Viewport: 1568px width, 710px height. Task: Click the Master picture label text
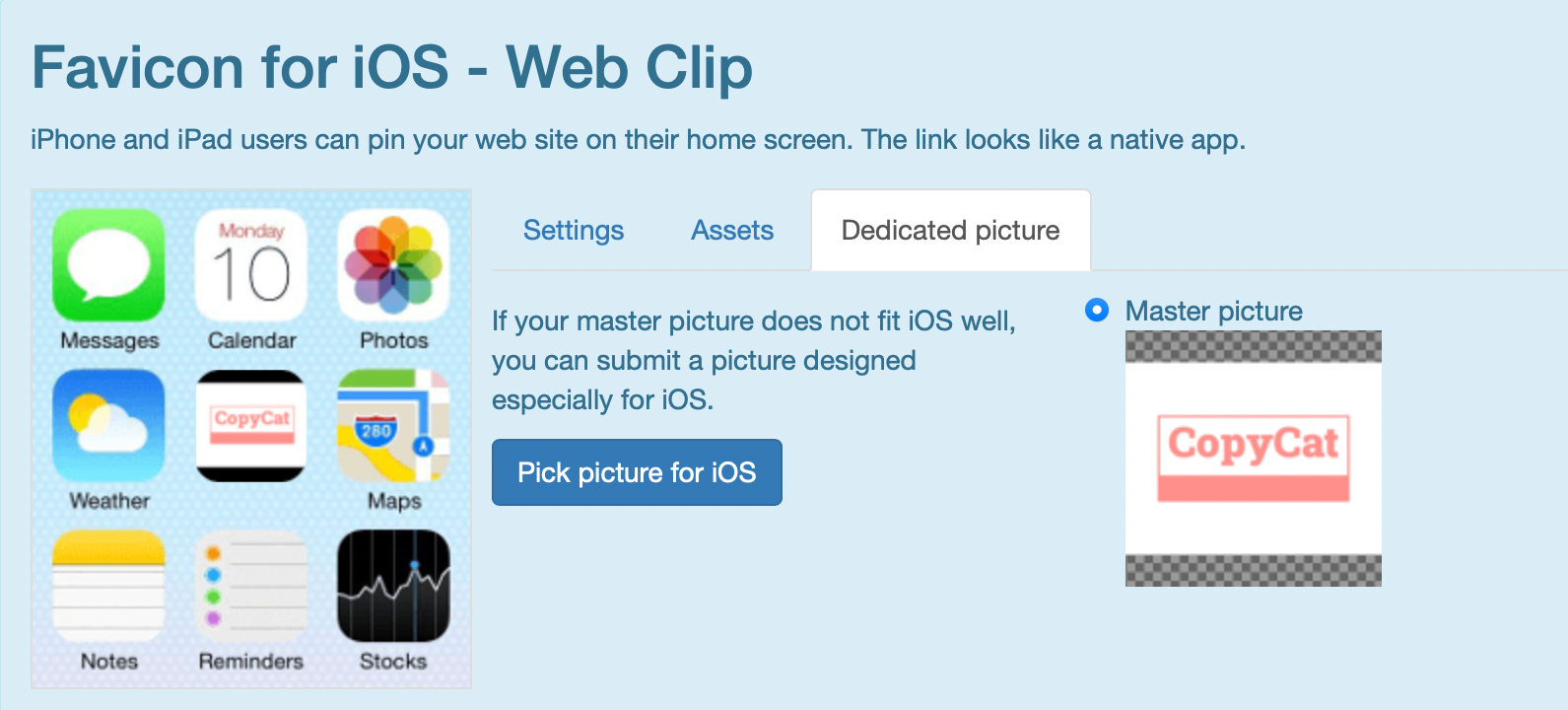pyautogui.click(x=1214, y=312)
